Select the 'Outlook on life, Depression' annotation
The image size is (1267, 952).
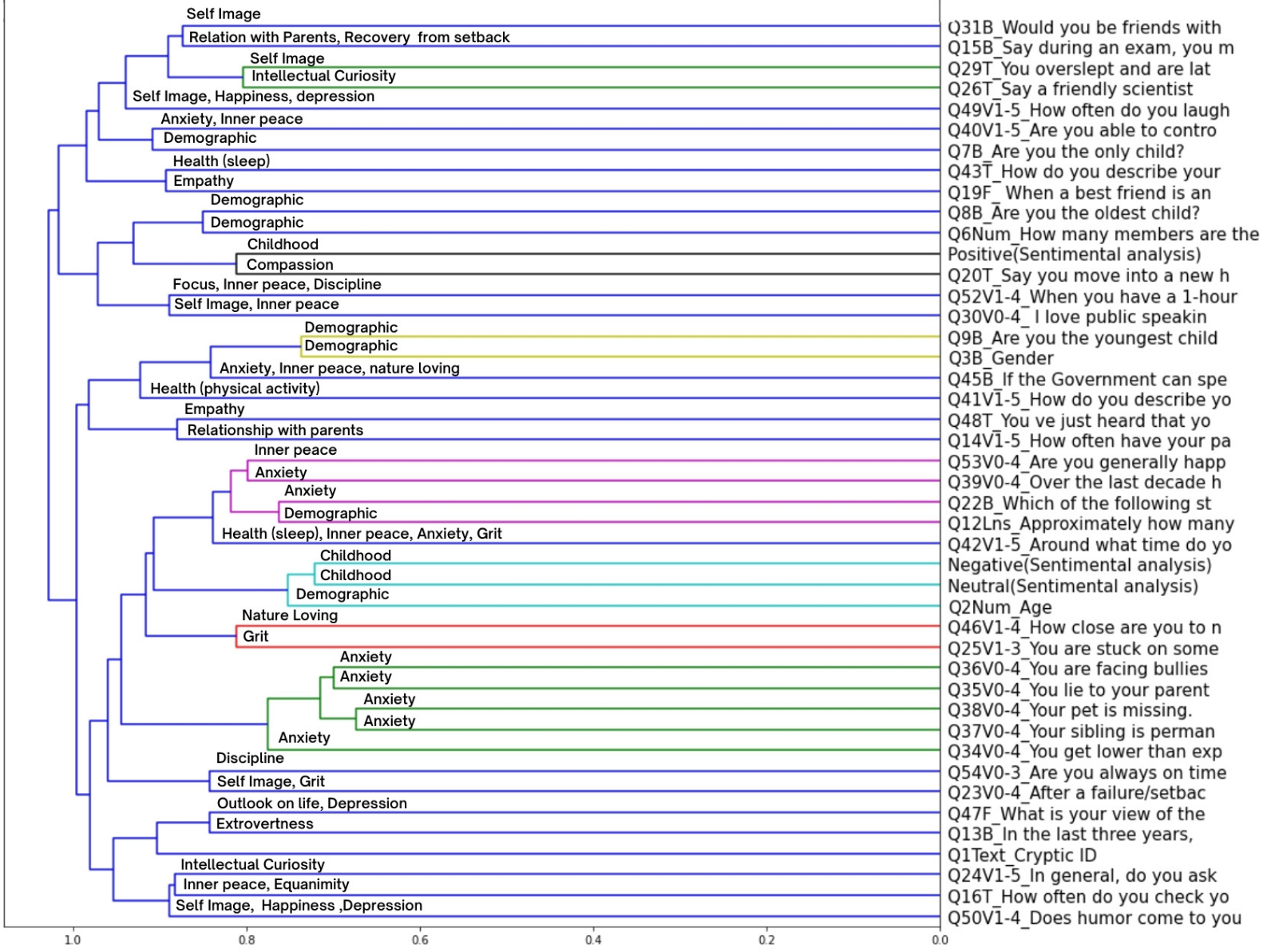312,804
